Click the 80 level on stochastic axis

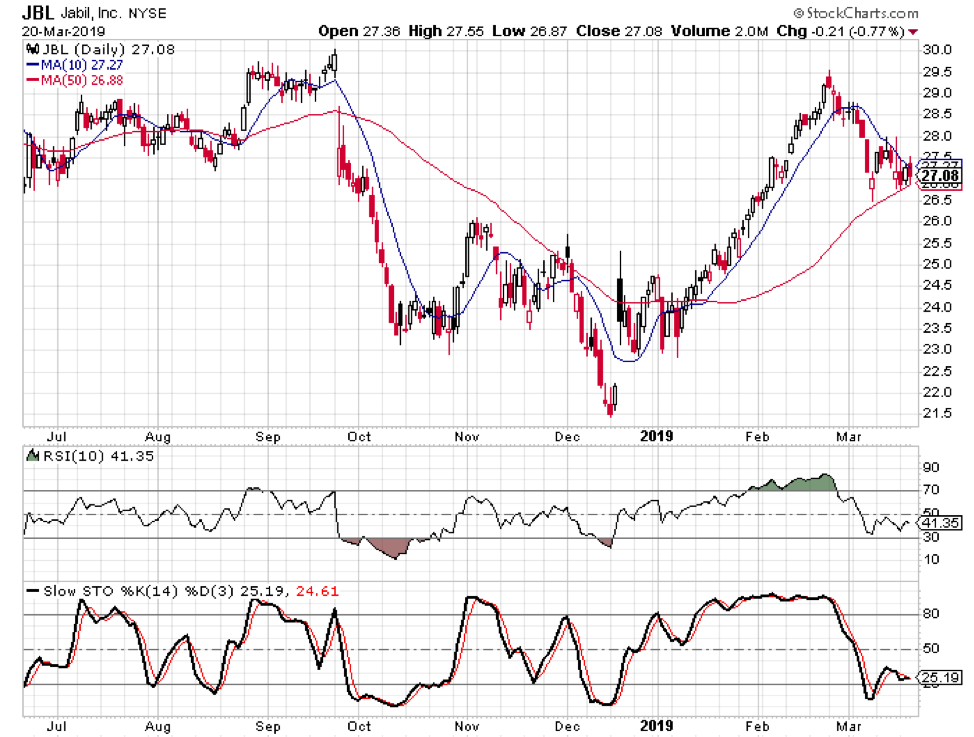tap(931, 614)
